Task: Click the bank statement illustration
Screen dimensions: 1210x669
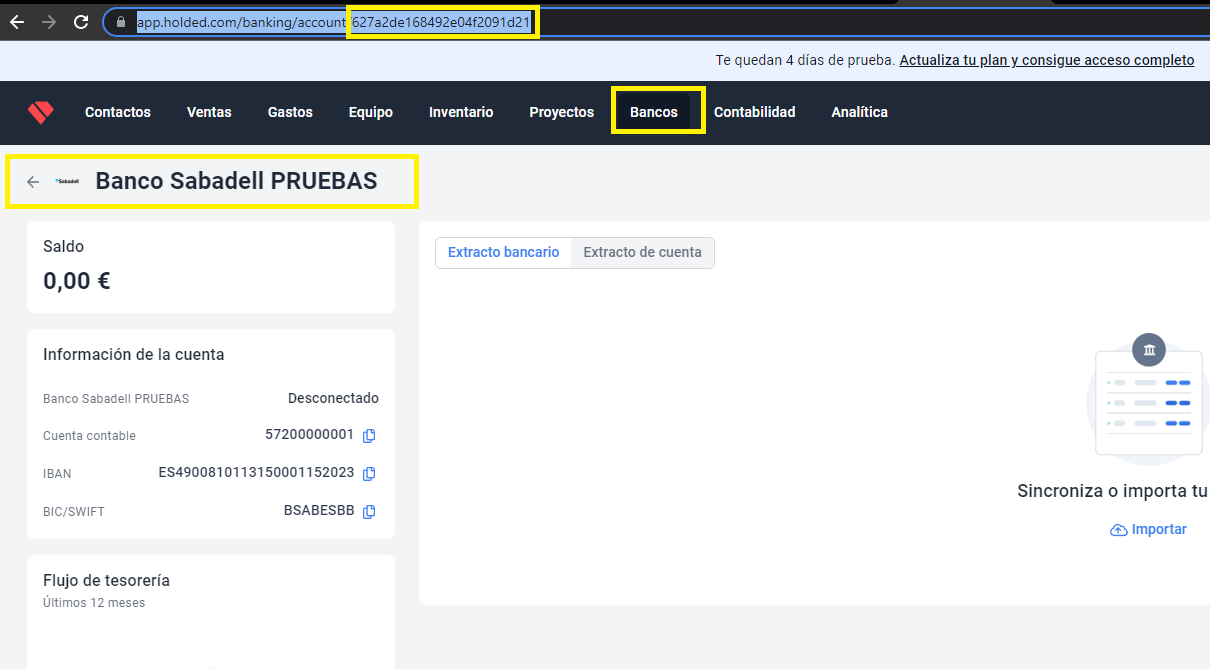Action: [x=1148, y=398]
